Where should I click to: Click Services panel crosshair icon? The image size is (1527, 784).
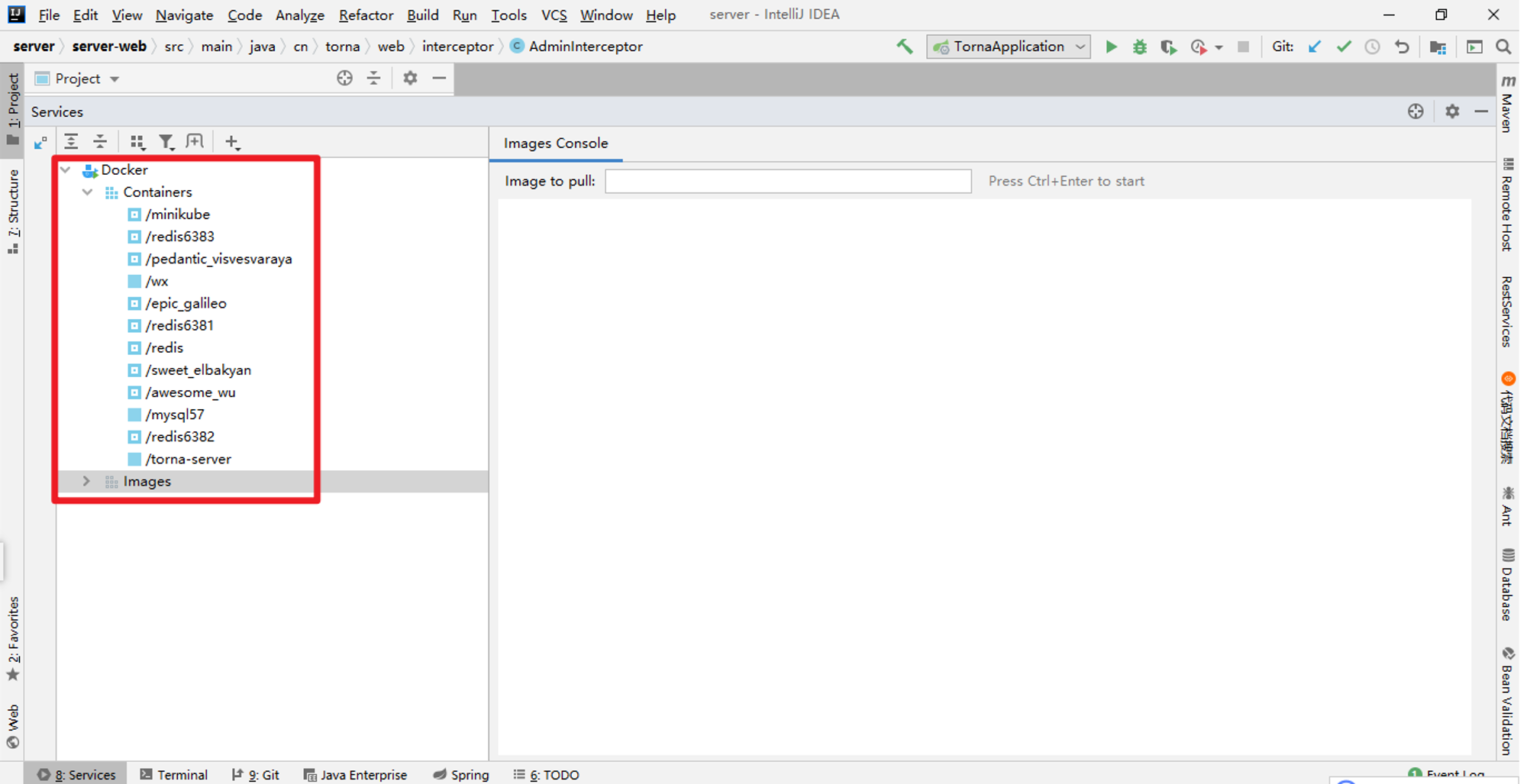[x=1416, y=111]
